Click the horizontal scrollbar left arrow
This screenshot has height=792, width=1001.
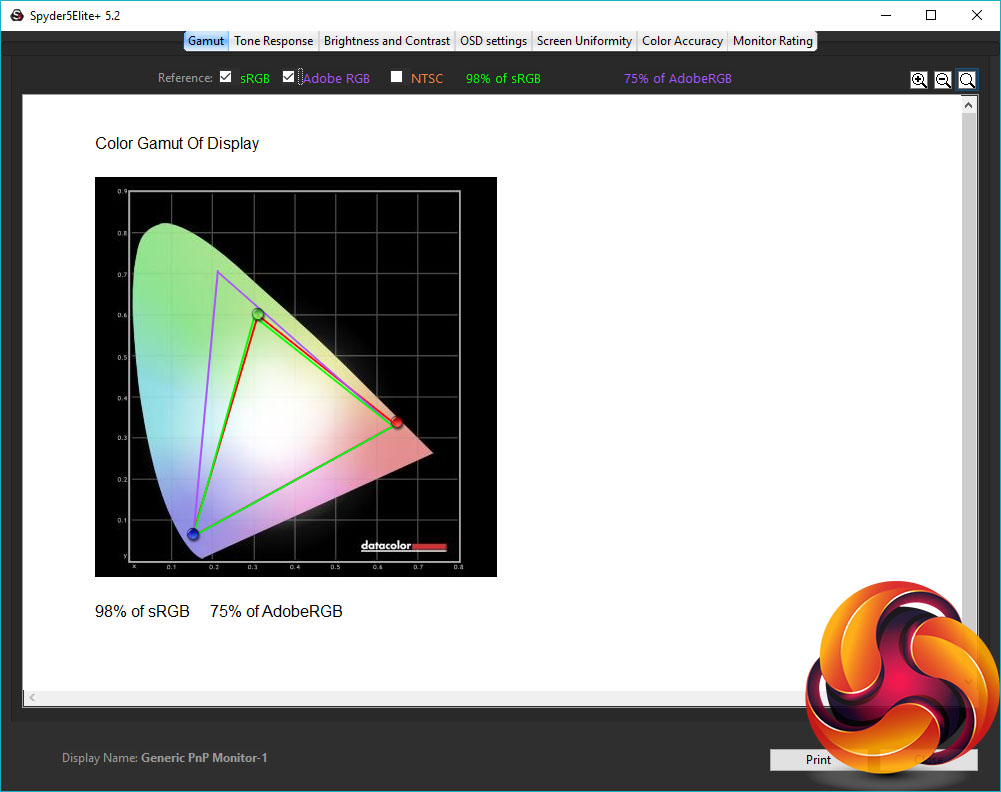pyautogui.click(x=32, y=697)
